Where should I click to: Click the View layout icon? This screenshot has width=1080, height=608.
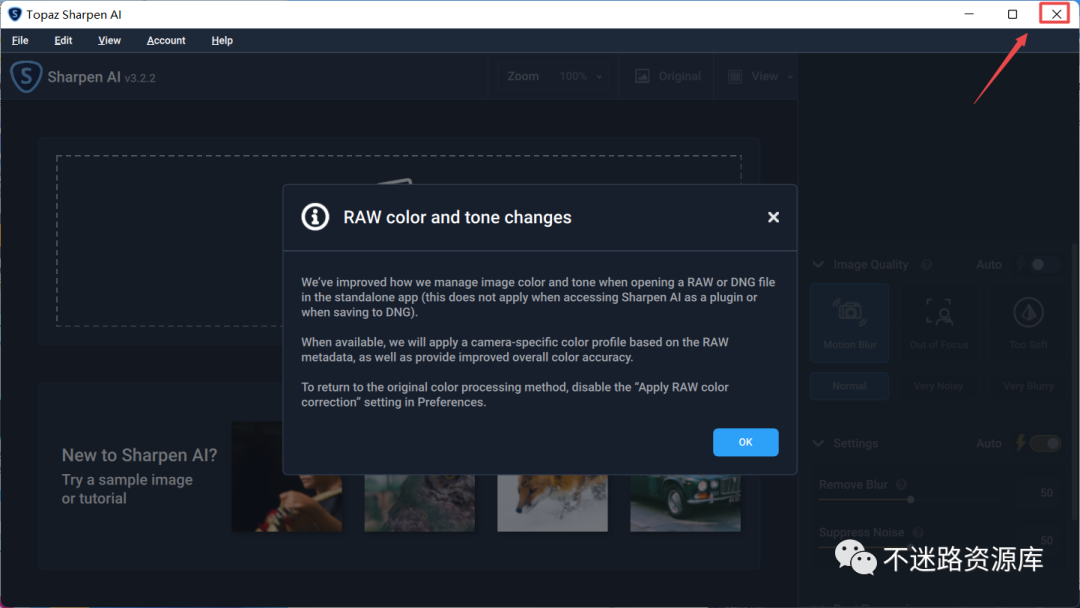pos(735,76)
